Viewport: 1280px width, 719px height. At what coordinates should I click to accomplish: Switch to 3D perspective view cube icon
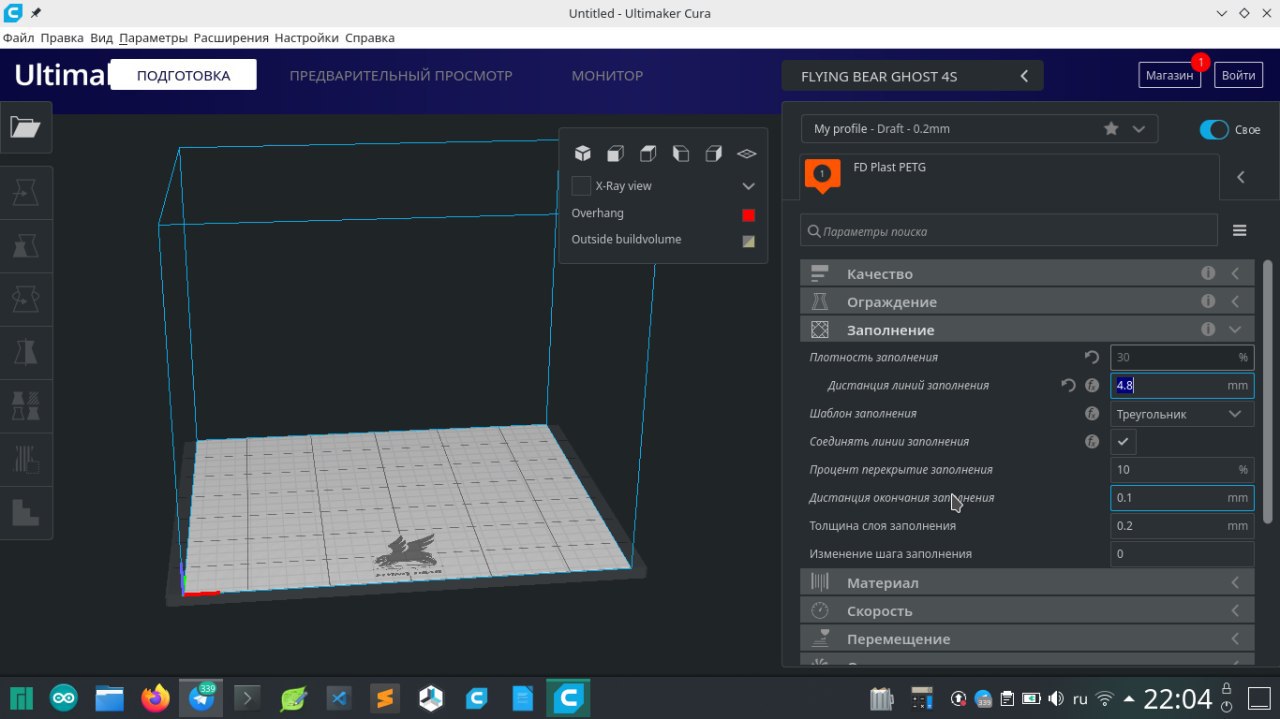tap(583, 153)
